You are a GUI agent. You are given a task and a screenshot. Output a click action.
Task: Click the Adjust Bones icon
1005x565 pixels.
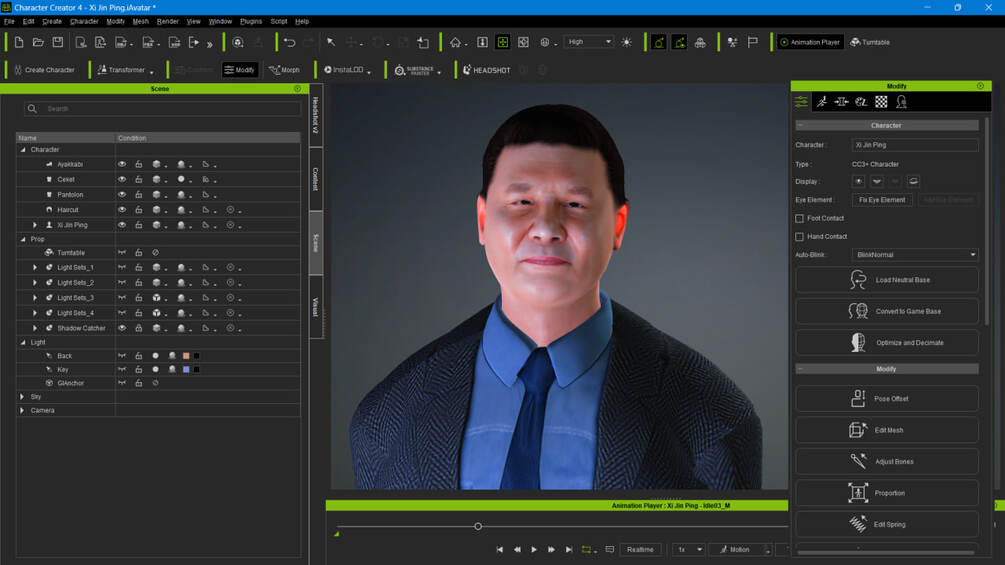[x=858, y=461]
